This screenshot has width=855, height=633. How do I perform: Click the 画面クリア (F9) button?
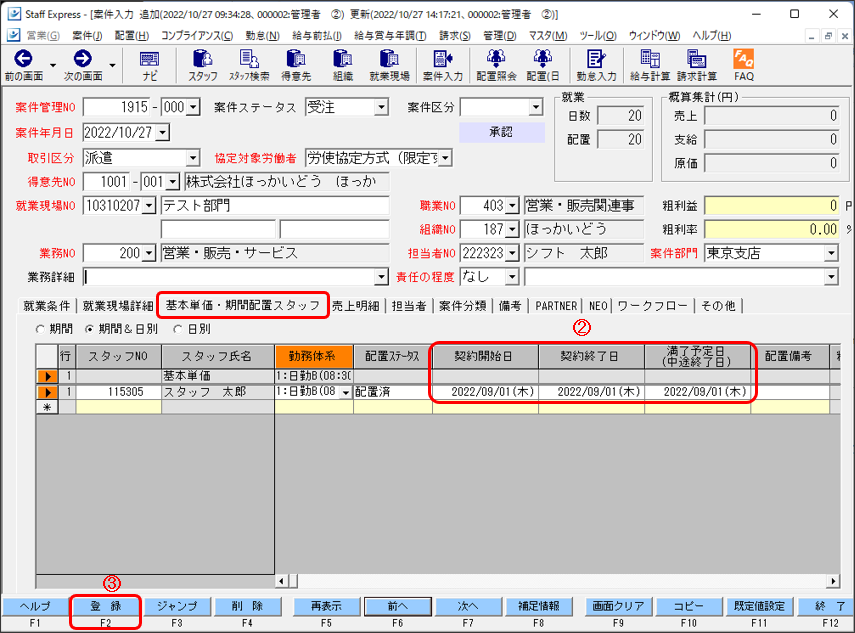[x=618, y=606]
